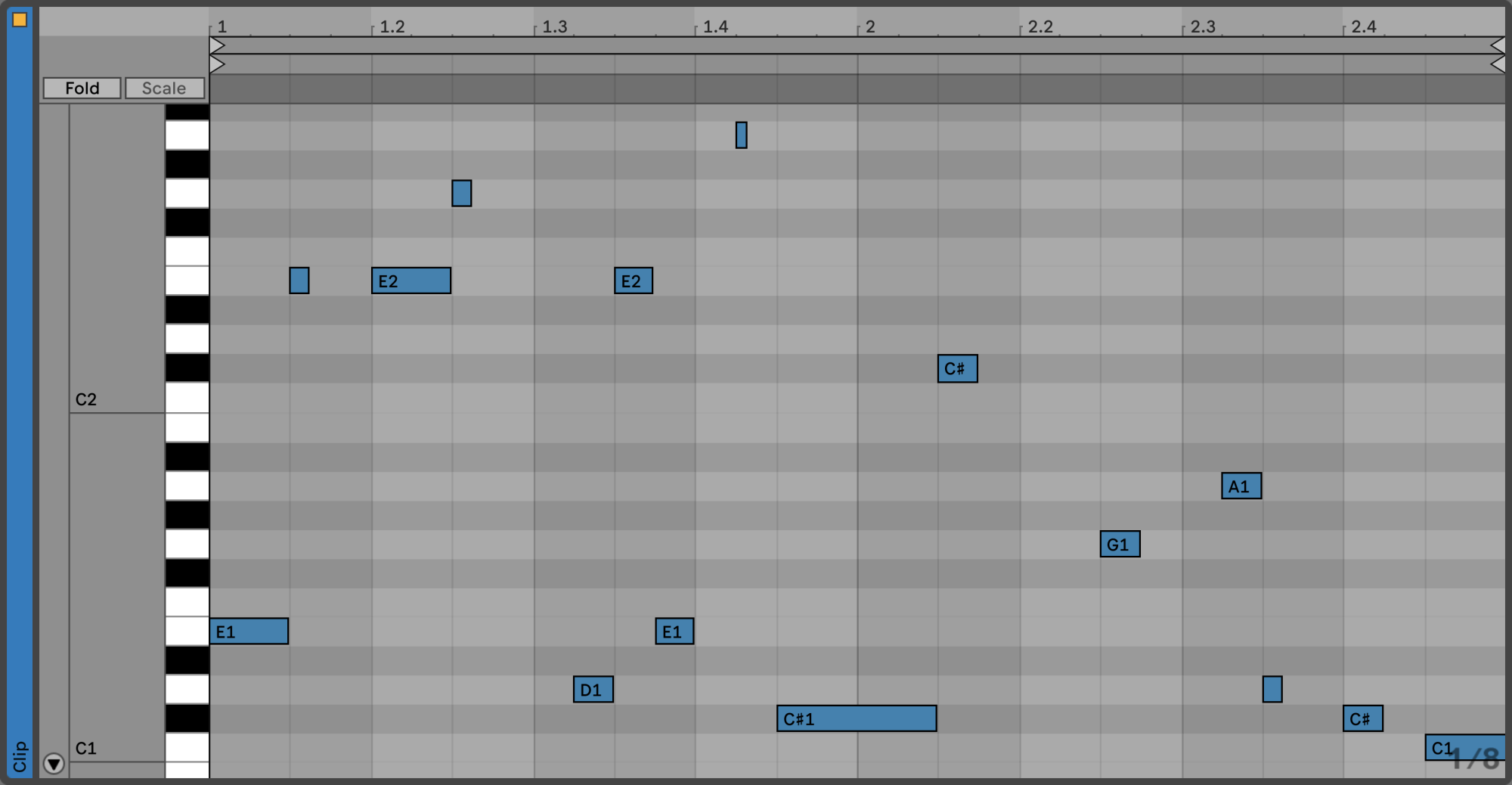Click bar 2 on the timeline ruler
1512x785 pixels.
tap(869, 26)
